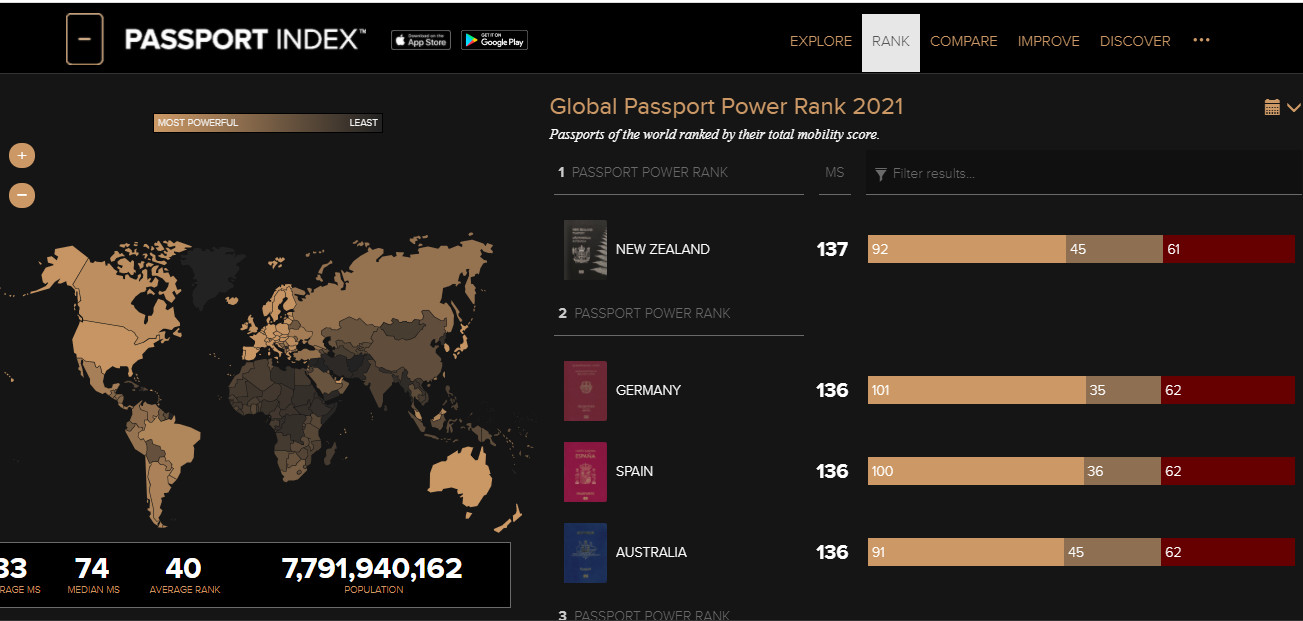The height and width of the screenshot is (621, 1303).
Task: Click the Filter results input field
Action: pos(1084,173)
